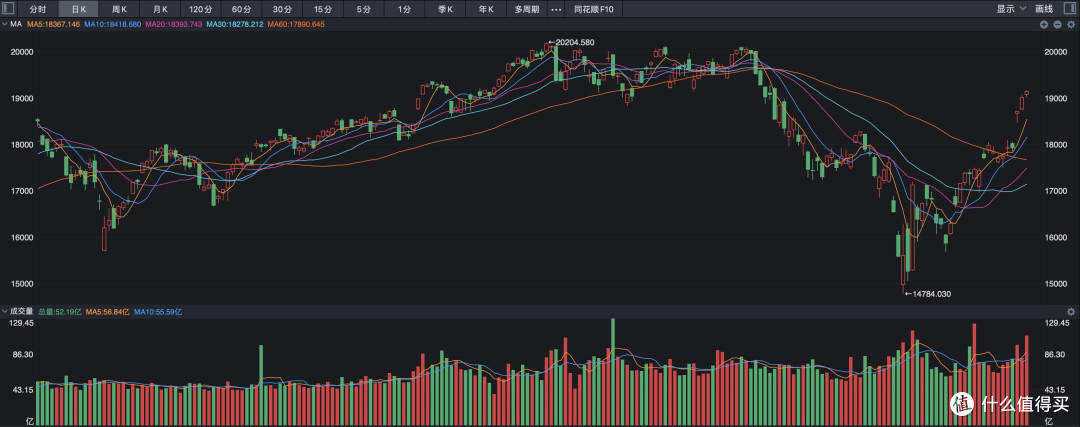Open more periods via the ellipsis
Screen dimensions: 1080x427
556,9
